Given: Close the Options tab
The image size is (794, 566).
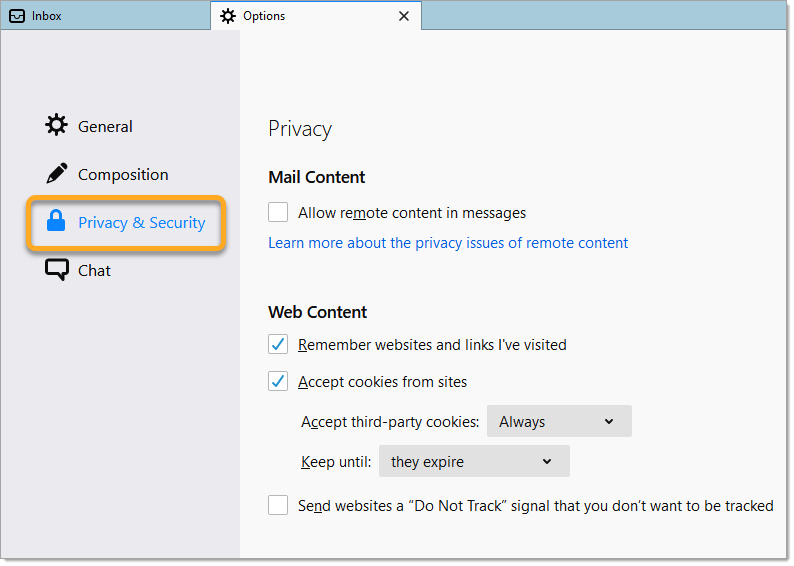Looking at the screenshot, I should [404, 16].
